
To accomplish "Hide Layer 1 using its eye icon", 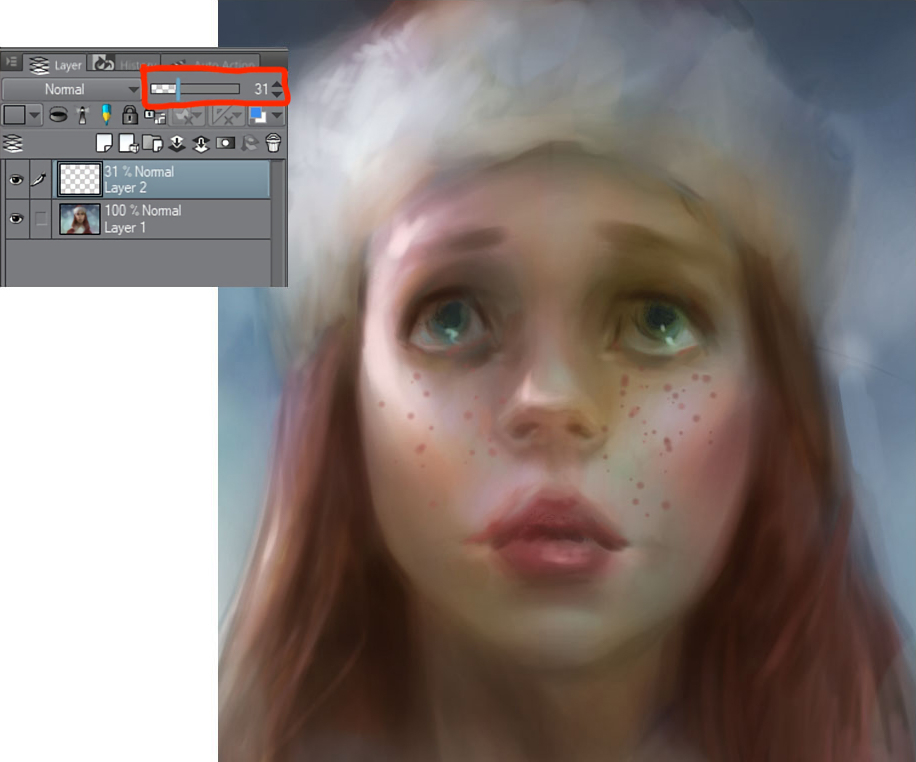I will (16, 219).
